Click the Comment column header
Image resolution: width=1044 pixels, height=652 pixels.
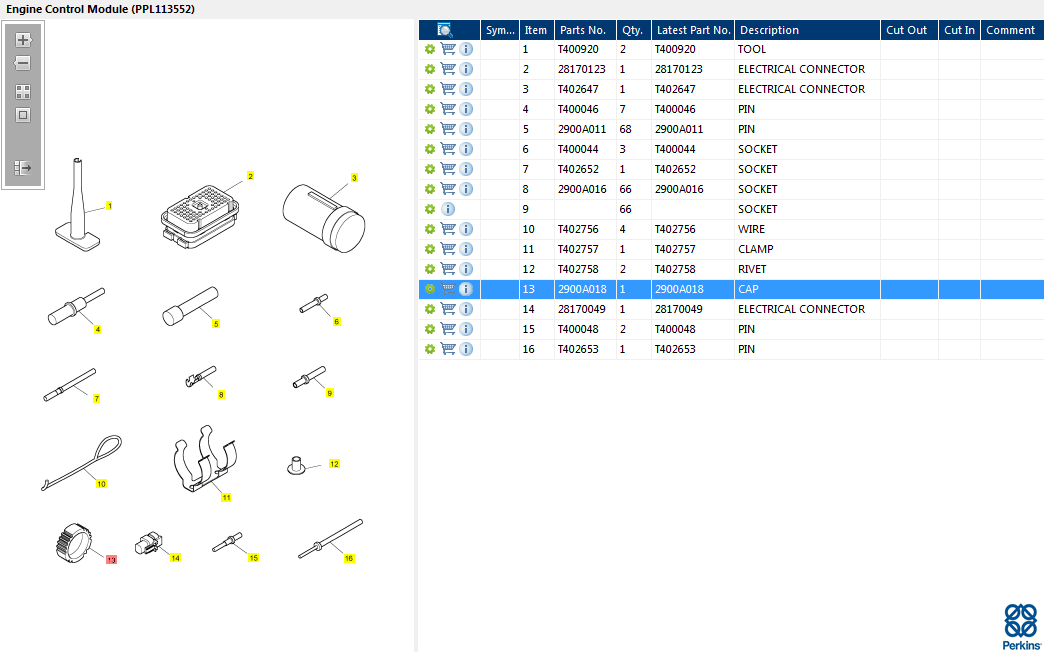point(1012,30)
